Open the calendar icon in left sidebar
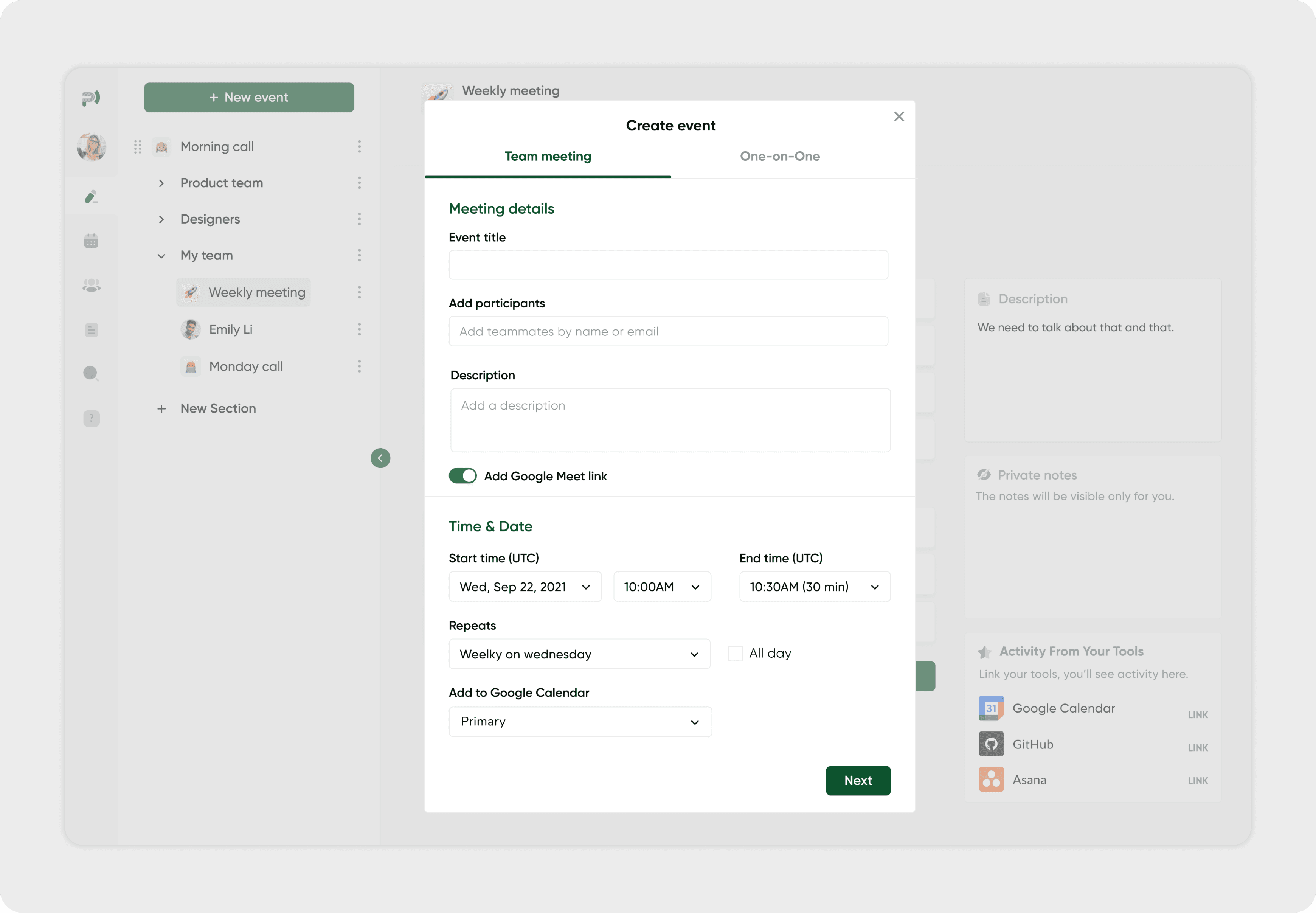The width and height of the screenshot is (1316, 913). point(91,241)
